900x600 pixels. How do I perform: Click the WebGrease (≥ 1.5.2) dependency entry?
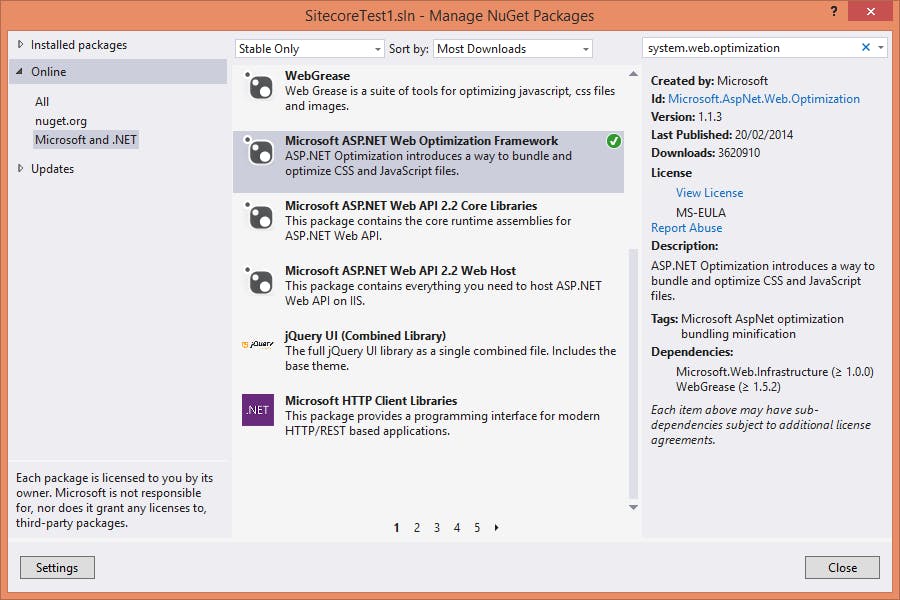tap(728, 387)
